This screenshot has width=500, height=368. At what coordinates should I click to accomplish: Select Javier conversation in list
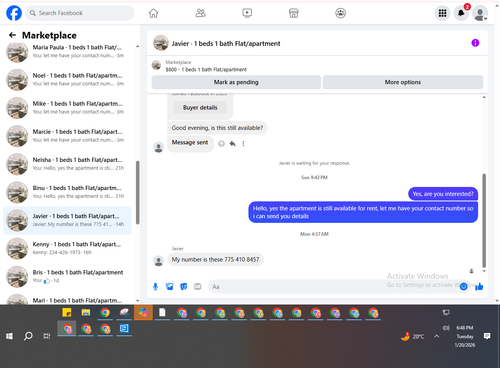(x=67, y=220)
